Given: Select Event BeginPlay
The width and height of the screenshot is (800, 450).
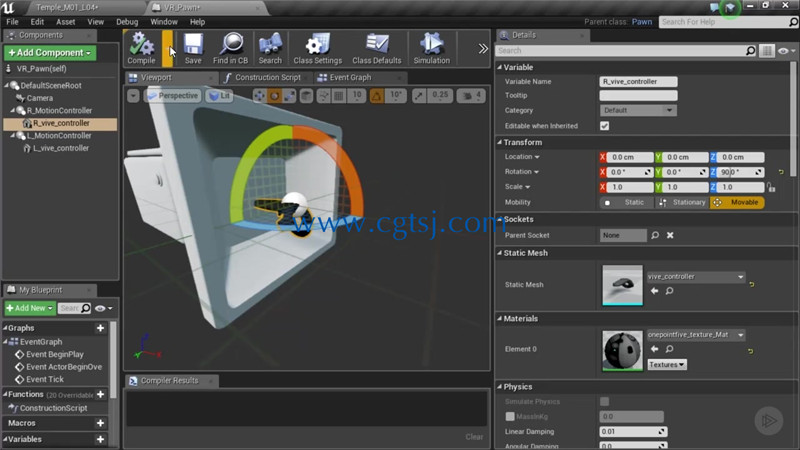Looking at the screenshot, I should pyautogui.click(x=55, y=354).
